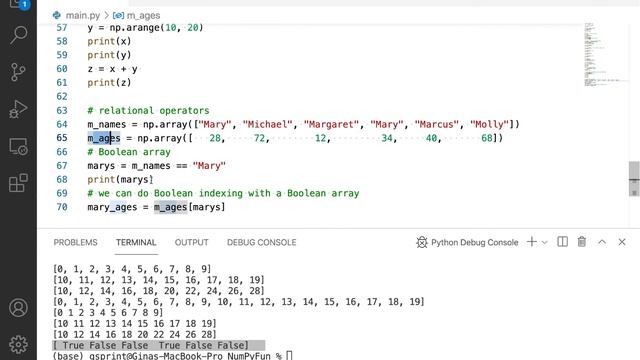
Task: Click the "# relational operators" comment
Action: 148,111
